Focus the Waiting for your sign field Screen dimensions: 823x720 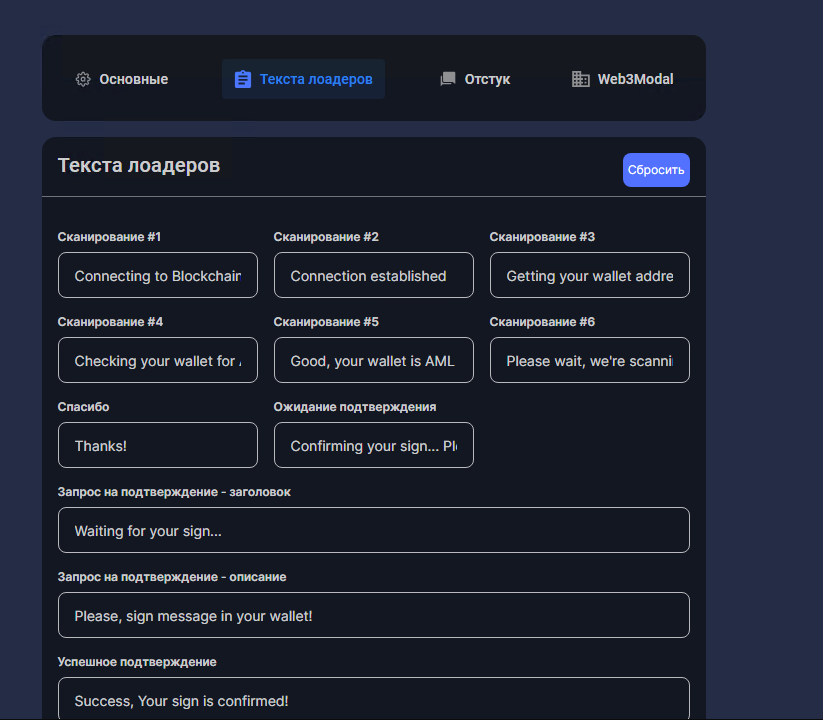click(x=374, y=531)
